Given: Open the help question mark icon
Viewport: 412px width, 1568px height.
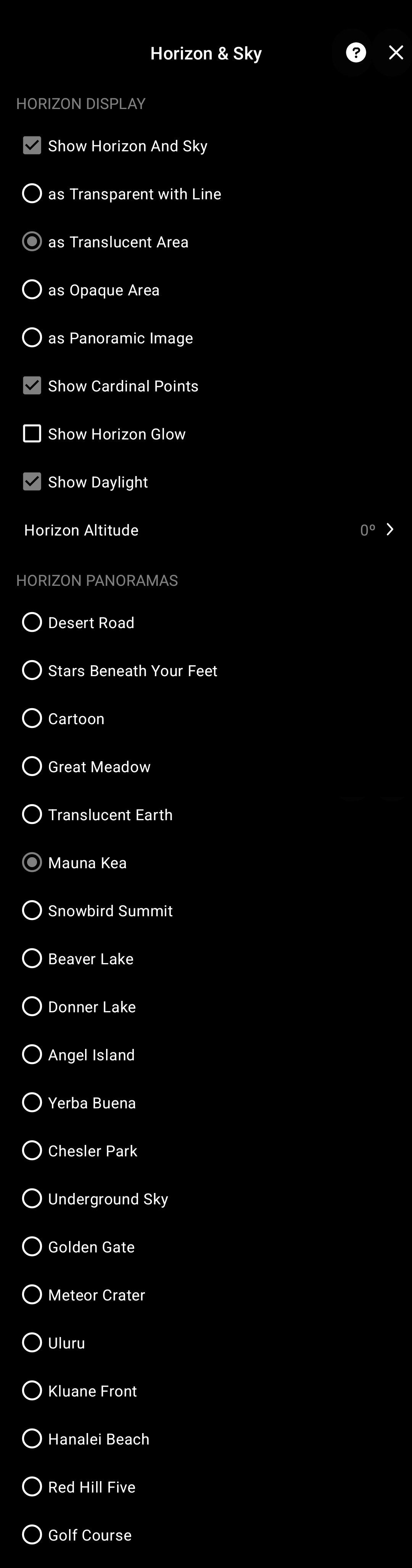Looking at the screenshot, I should pyautogui.click(x=356, y=53).
